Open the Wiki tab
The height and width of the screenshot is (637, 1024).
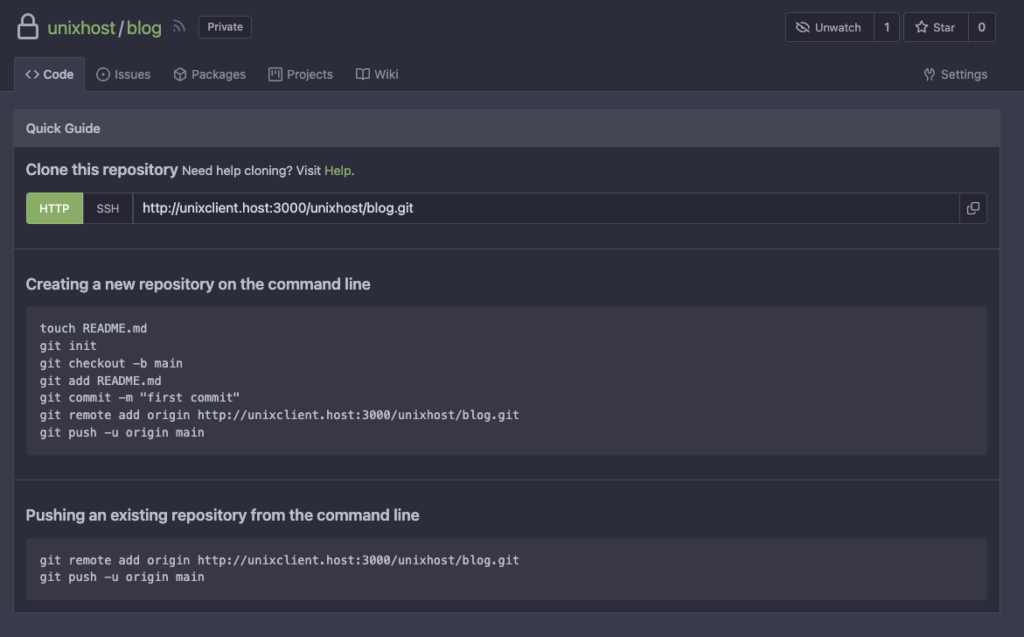click(376, 74)
